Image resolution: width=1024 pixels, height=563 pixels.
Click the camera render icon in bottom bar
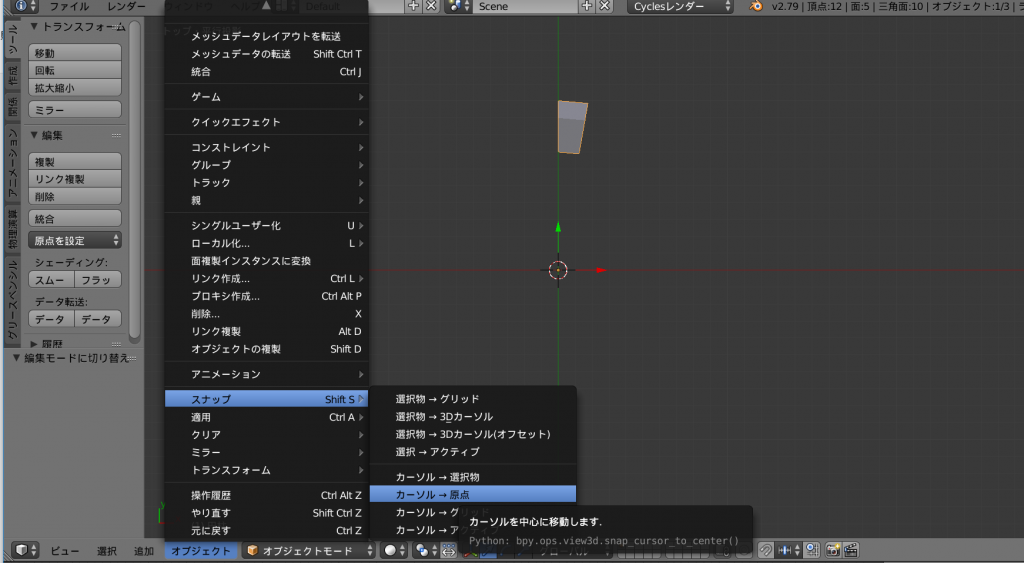coord(832,551)
